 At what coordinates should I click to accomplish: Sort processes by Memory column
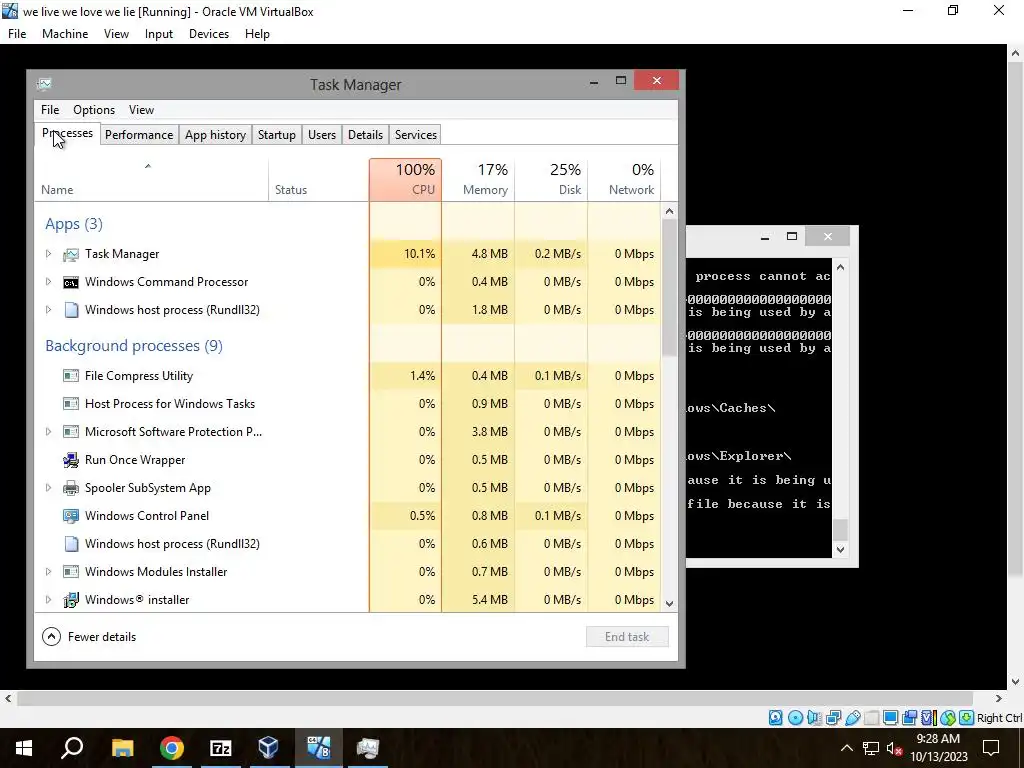(479, 180)
